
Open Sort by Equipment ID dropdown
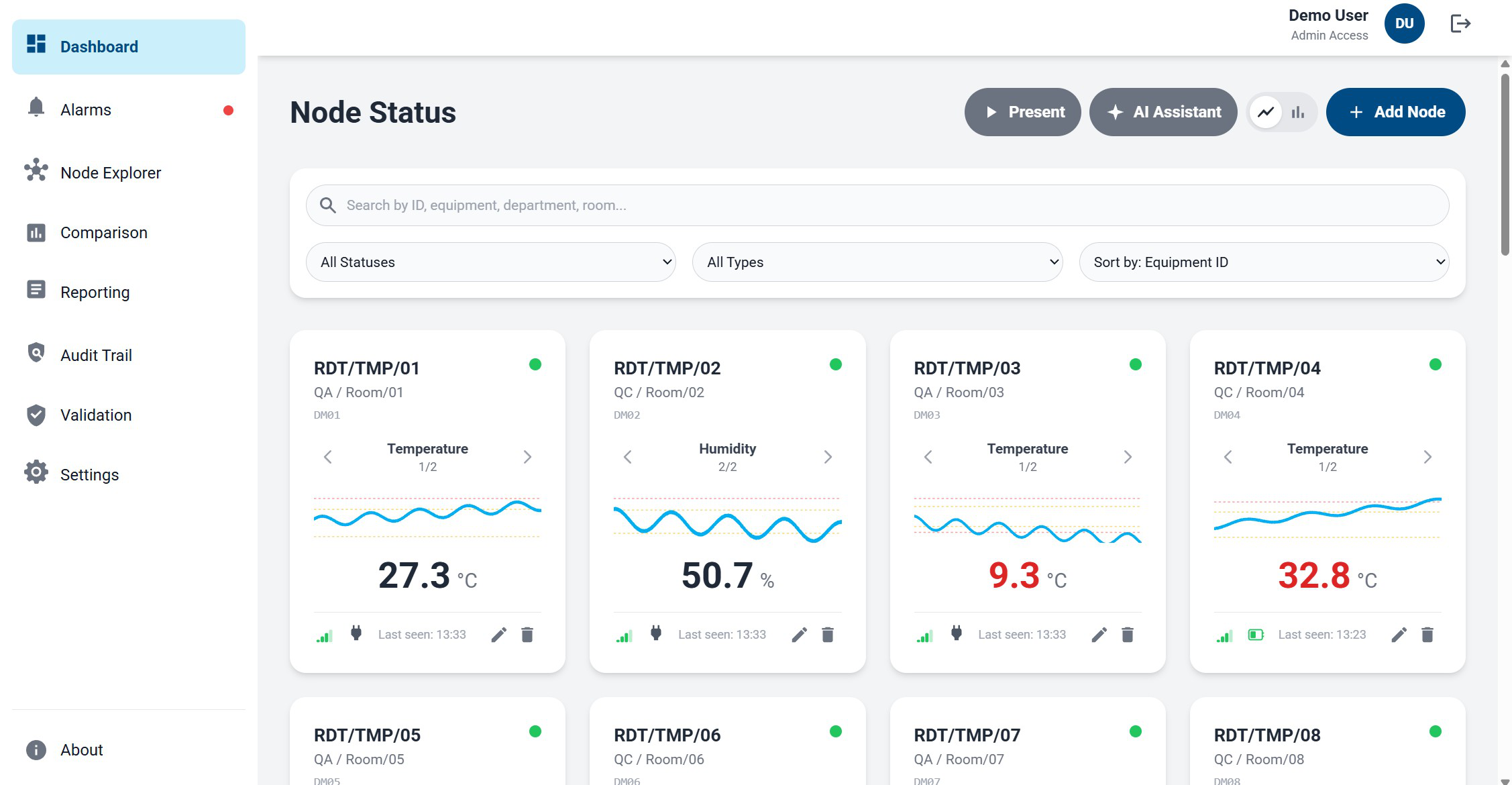tap(1263, 262)
